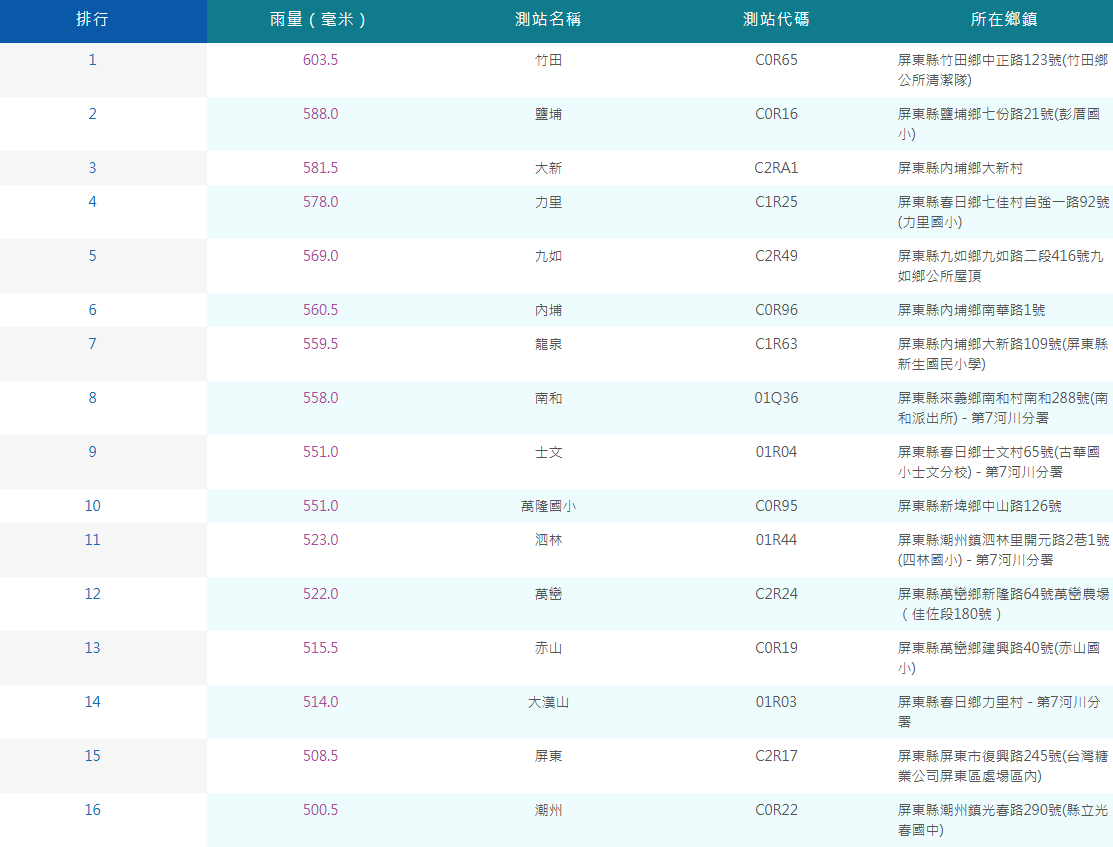Screen dimensions: 1113x847
Task: Click address 屏東縣九如鄉九如路二段416號
Action: pyautogui.click(x=994, y=256)
